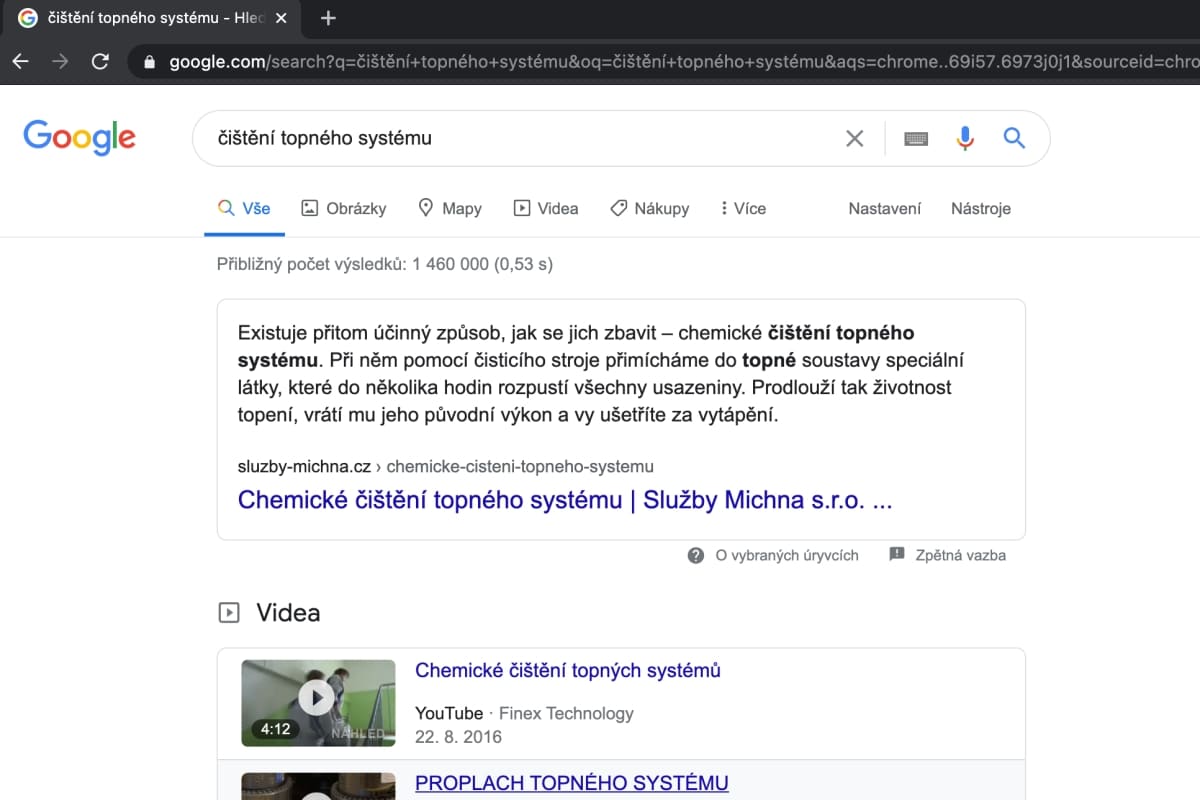This screenshot has width=1200, height=800.
Task: Click the question mark about featured snippets
Action: pos(696,555)
